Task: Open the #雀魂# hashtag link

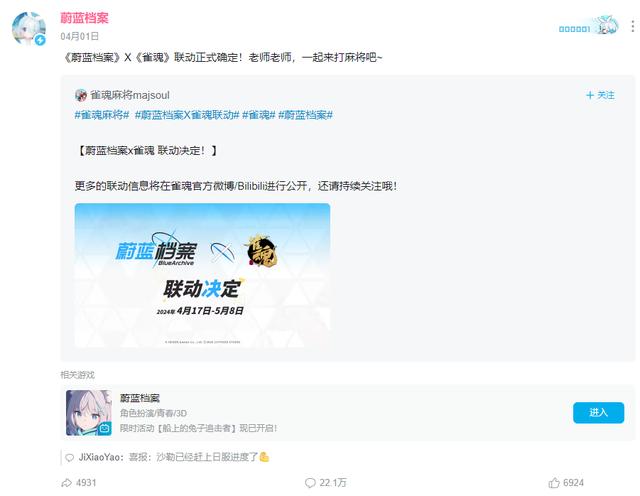Action: coord(259,115)
